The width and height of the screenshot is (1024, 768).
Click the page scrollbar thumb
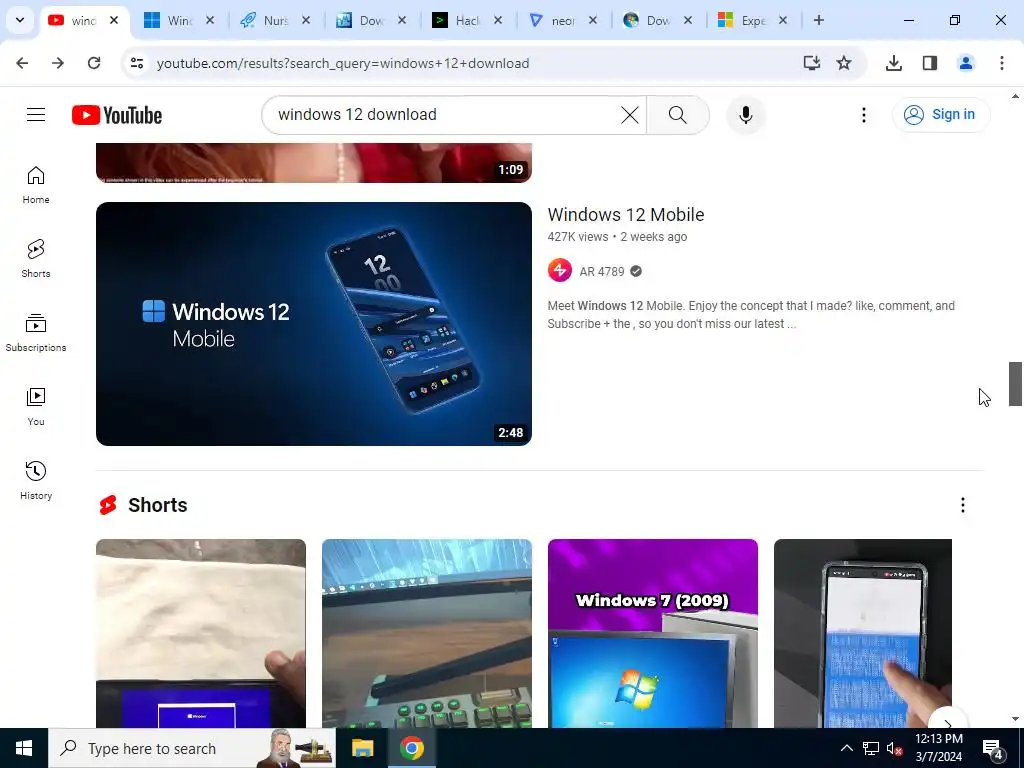1015,383
